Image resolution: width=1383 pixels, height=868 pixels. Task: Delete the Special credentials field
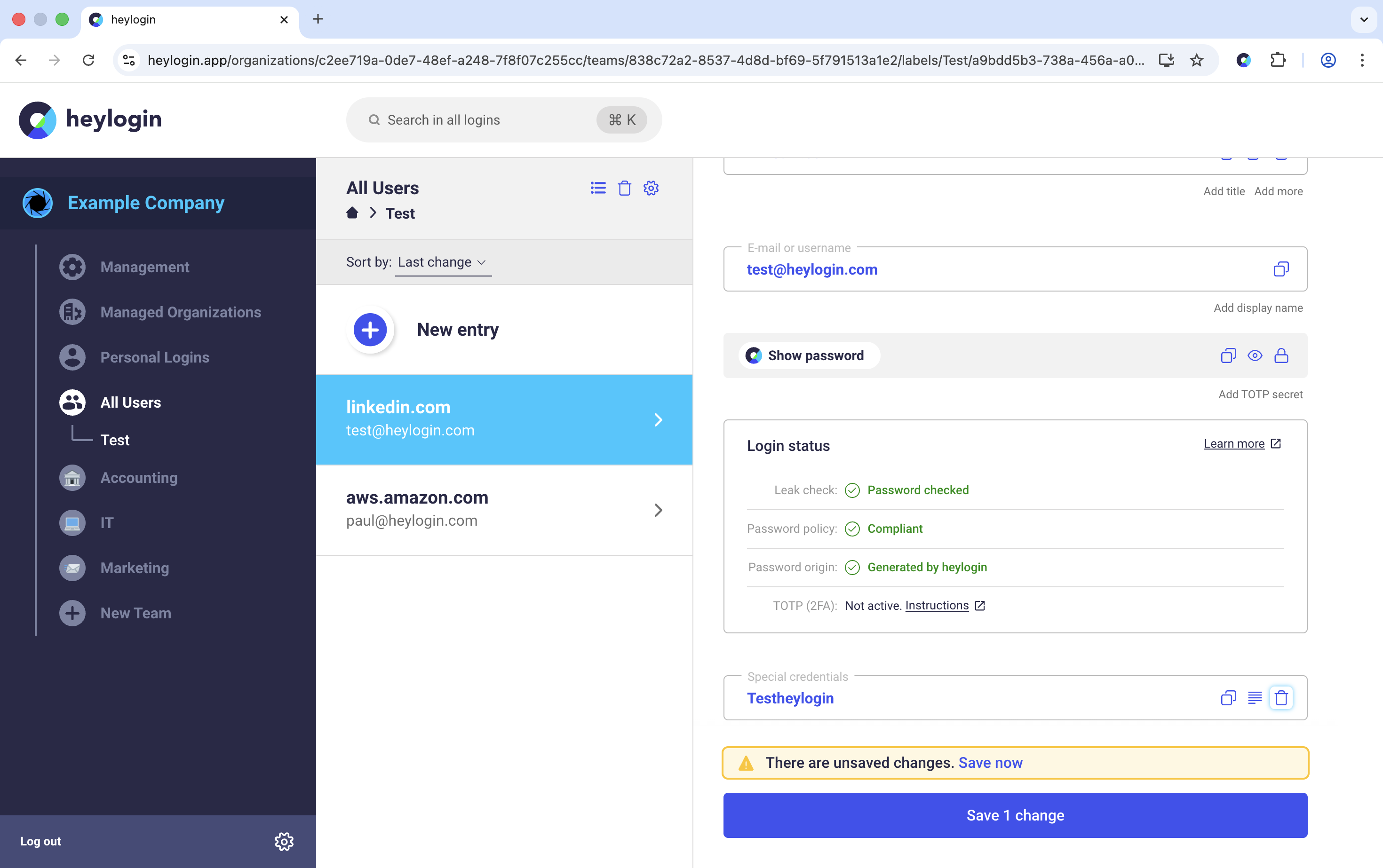click(x=1281, y=698)
